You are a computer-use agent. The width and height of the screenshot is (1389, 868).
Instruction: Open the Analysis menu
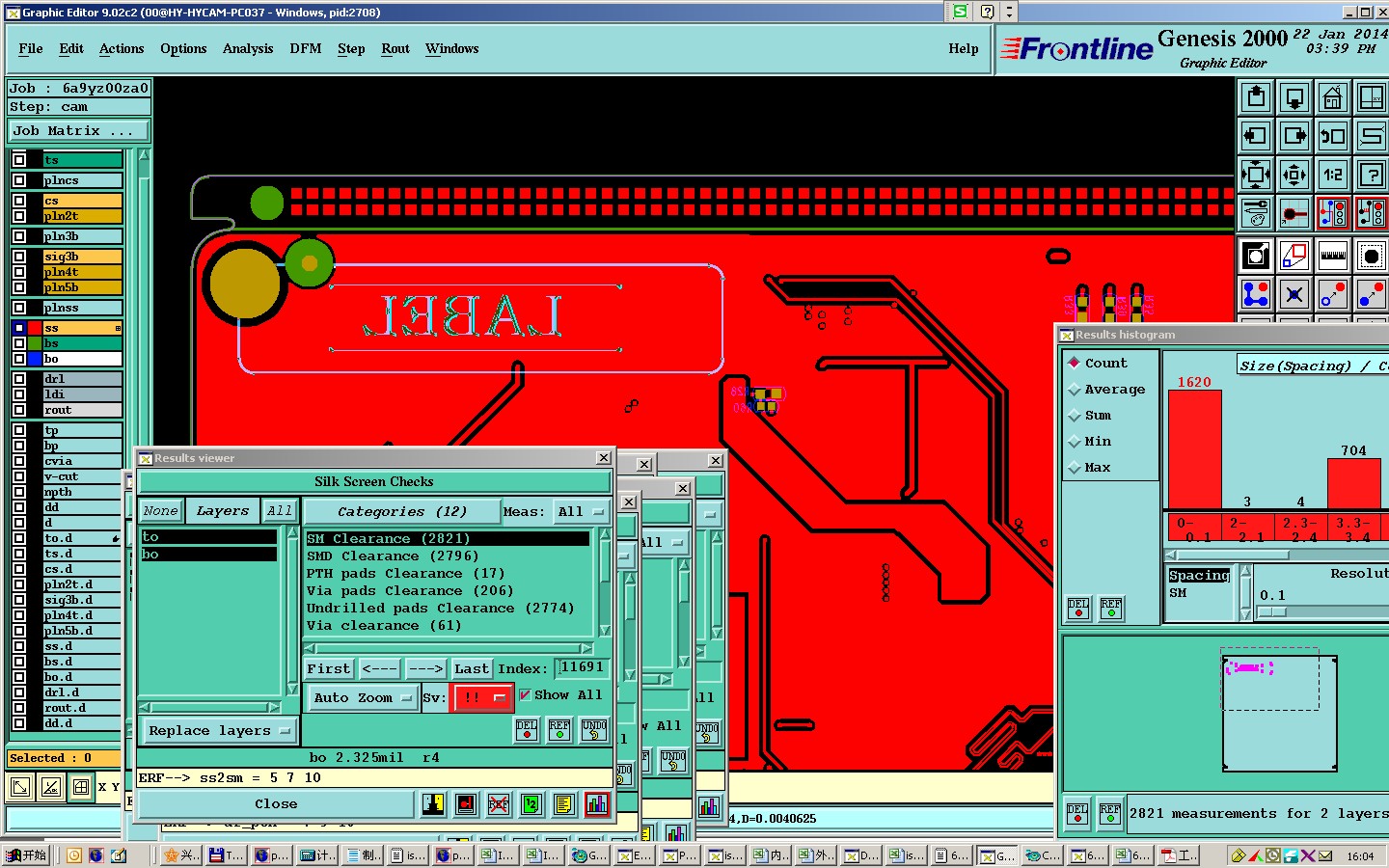click(248, 49)
